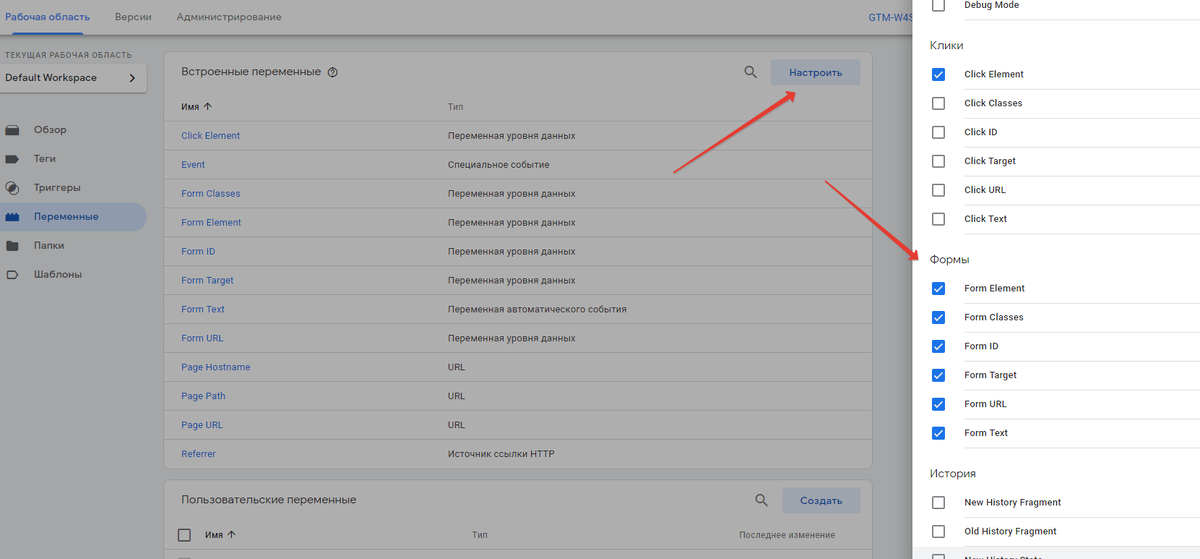Enable the Click Classes checkbox
The height and width of the screenshot is (559, 1200).
(938, 103)
